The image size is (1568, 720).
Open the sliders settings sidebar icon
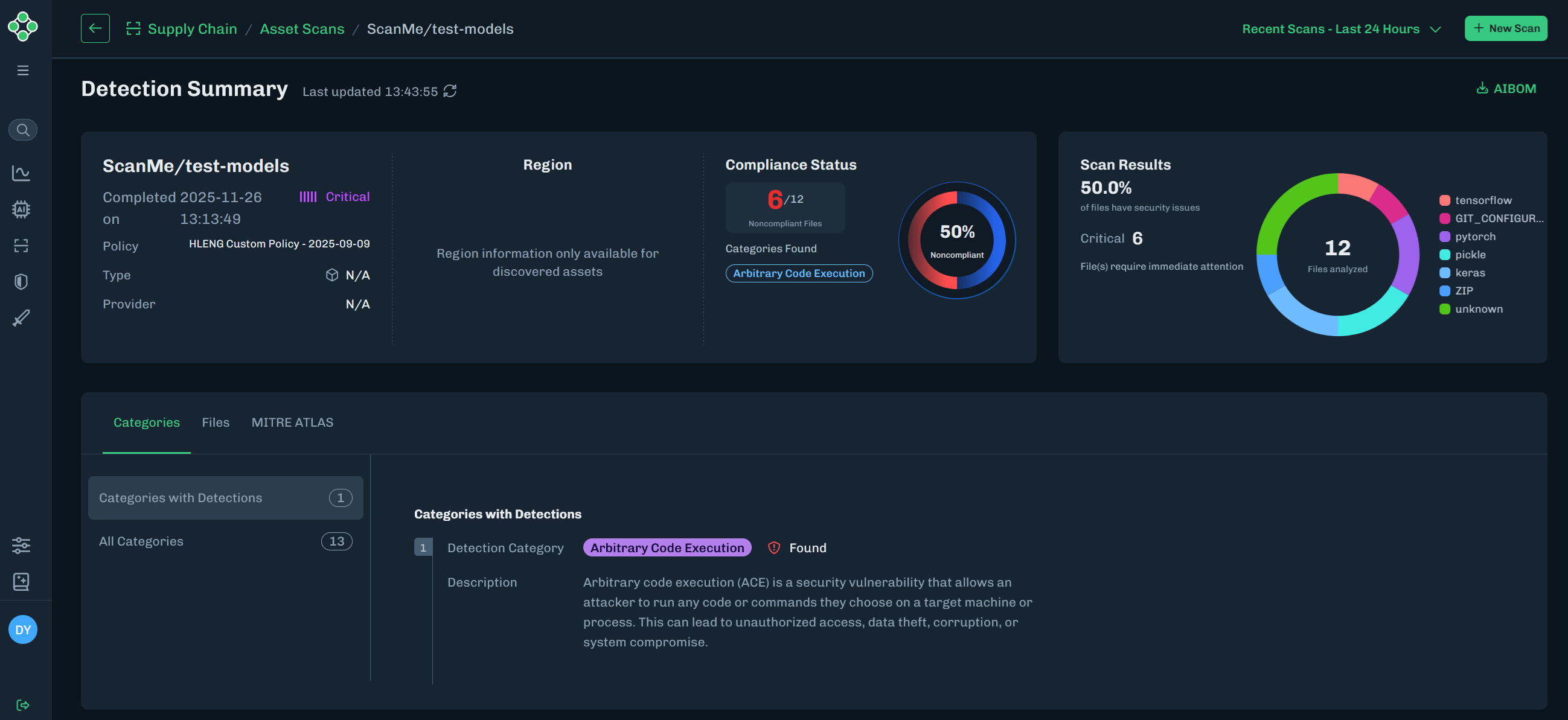tap(21, 546)
